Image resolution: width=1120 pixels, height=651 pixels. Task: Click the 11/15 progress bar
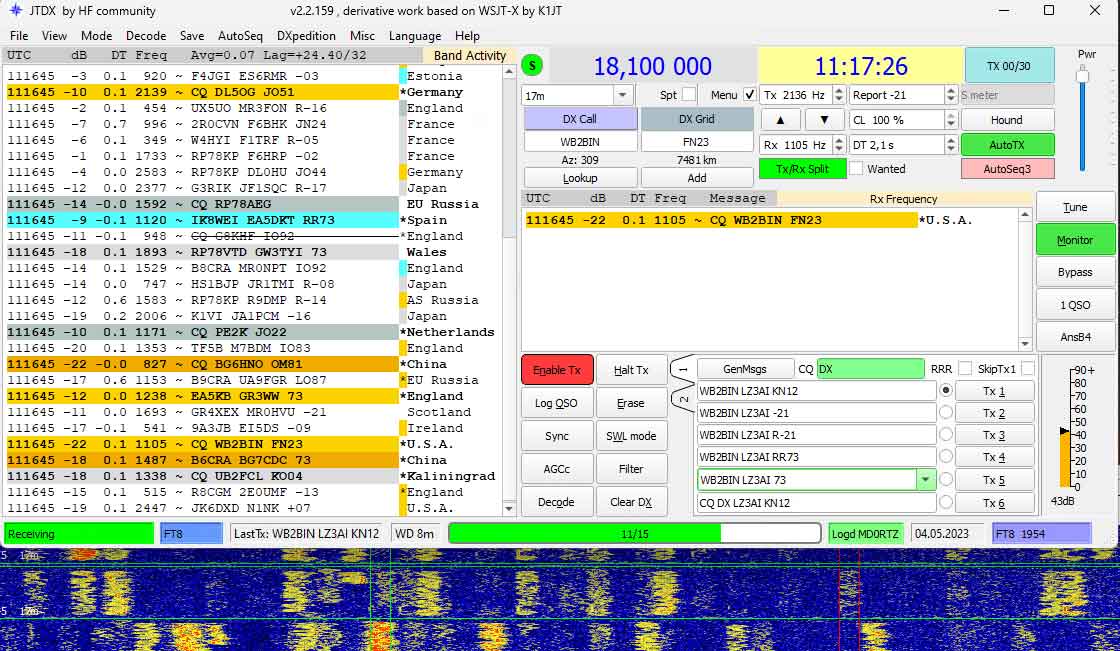pos(635,534)
